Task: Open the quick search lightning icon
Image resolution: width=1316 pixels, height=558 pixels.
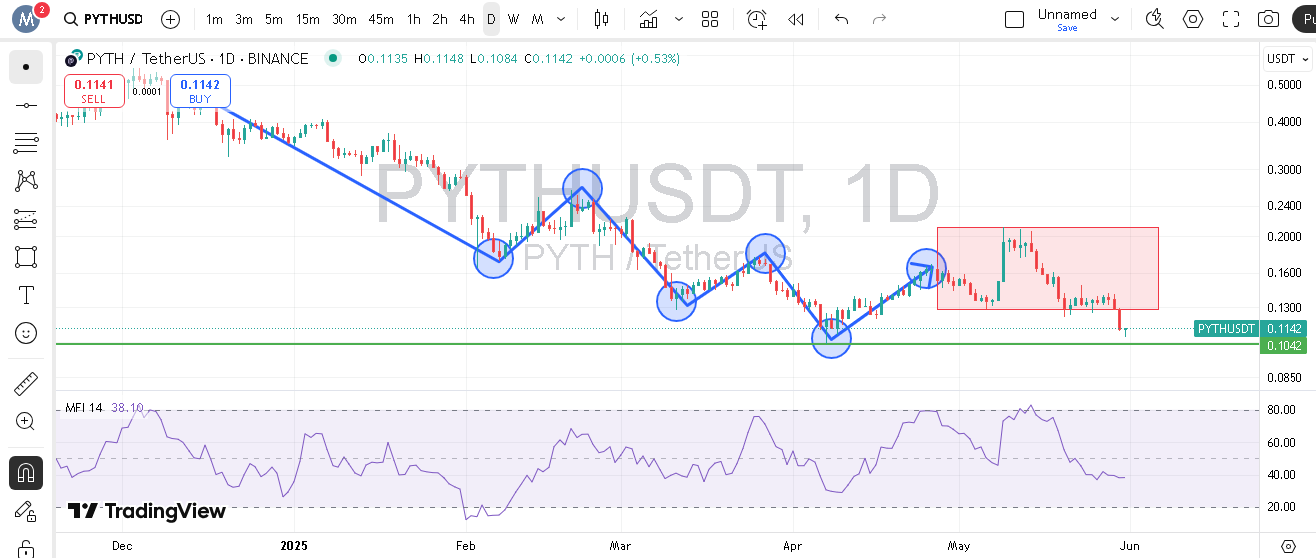Action: pos(1155,19)
